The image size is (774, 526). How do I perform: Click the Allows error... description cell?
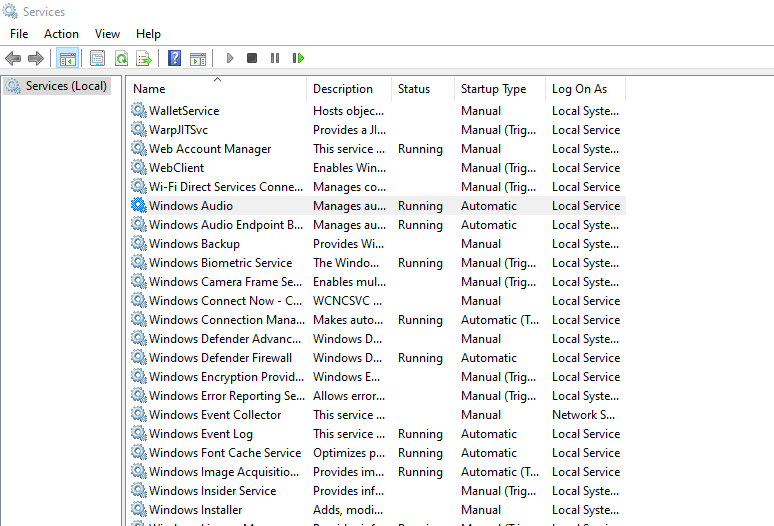349,396
